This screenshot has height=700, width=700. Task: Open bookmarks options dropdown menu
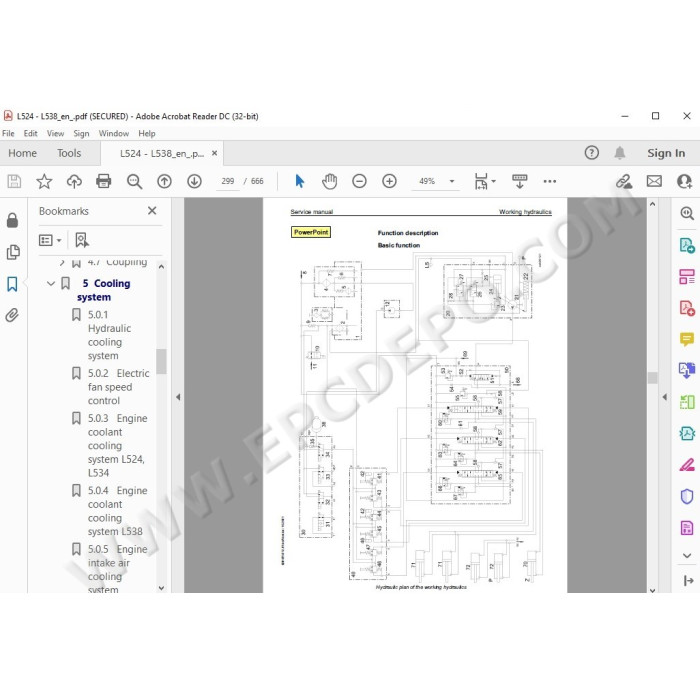point(50,240)
